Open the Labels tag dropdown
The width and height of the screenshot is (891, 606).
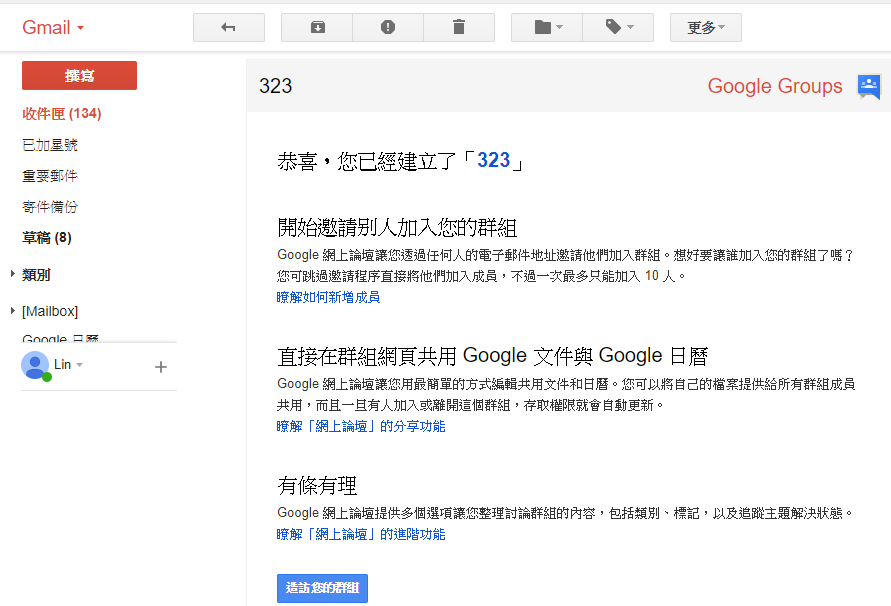618,27
